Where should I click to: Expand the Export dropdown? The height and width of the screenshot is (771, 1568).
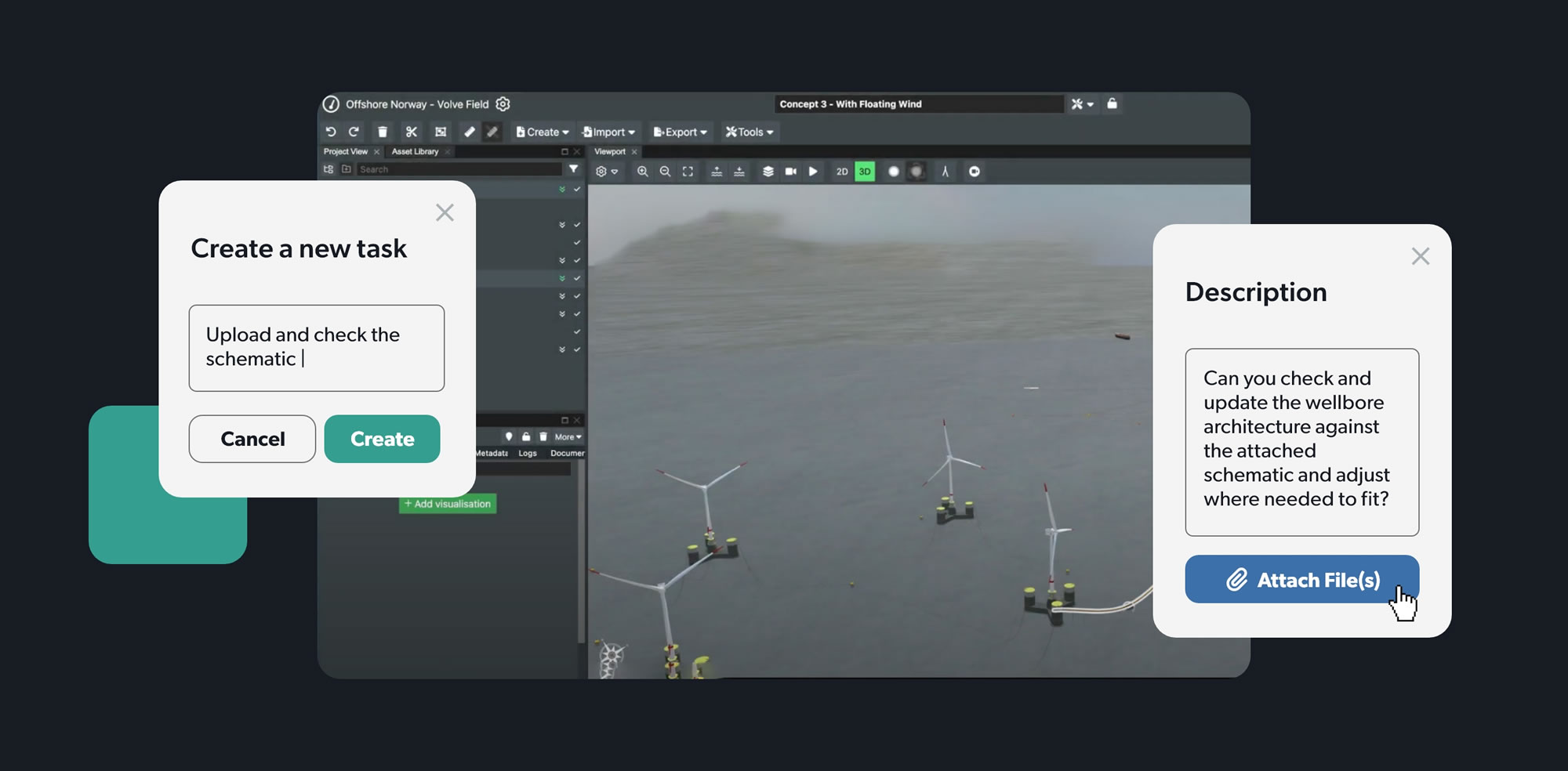click(x=680, y=132)
